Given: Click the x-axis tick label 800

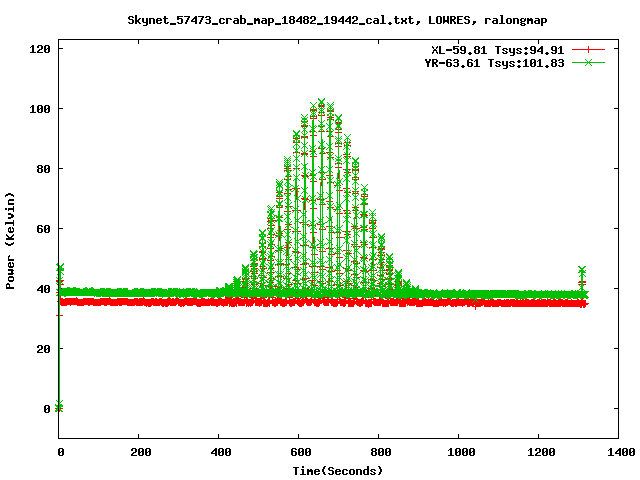Looking at the screenshot, I should tap(381, 452).
